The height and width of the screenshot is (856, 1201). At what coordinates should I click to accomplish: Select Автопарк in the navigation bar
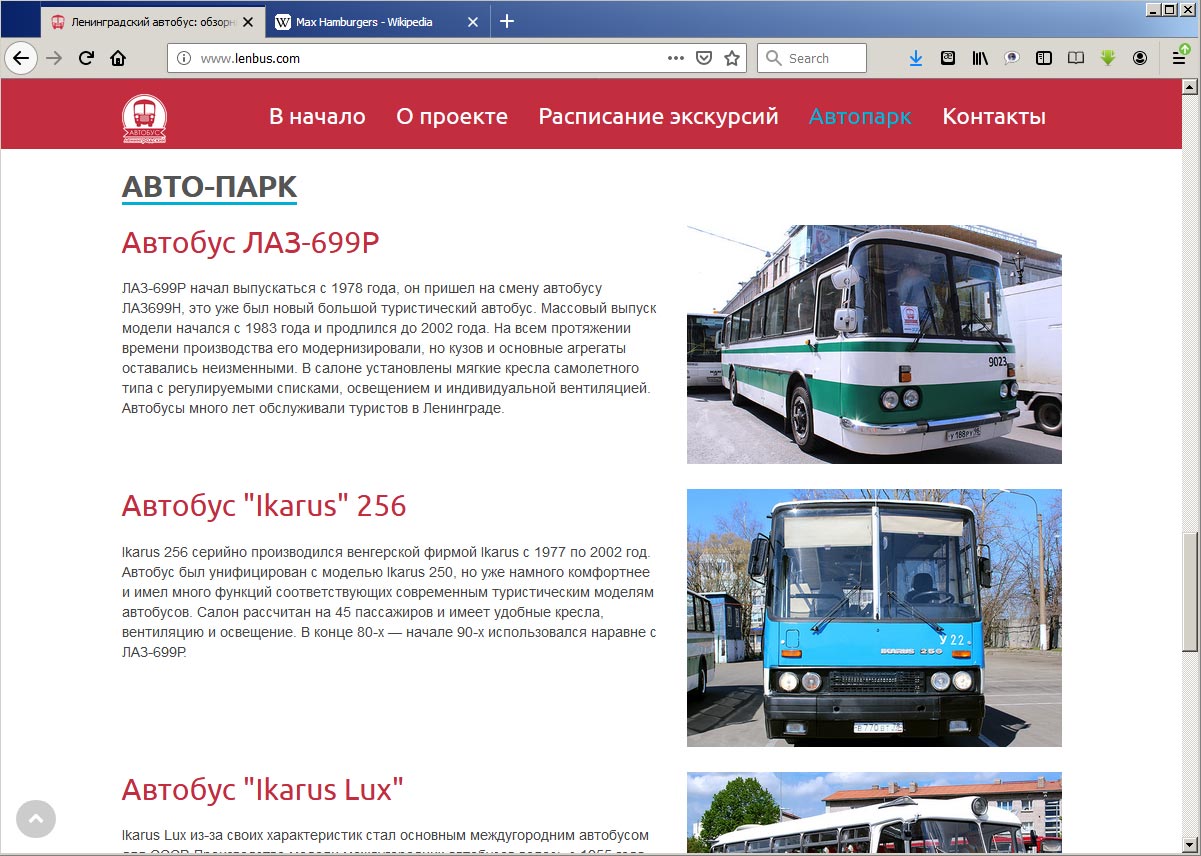(x=860, y=117)
